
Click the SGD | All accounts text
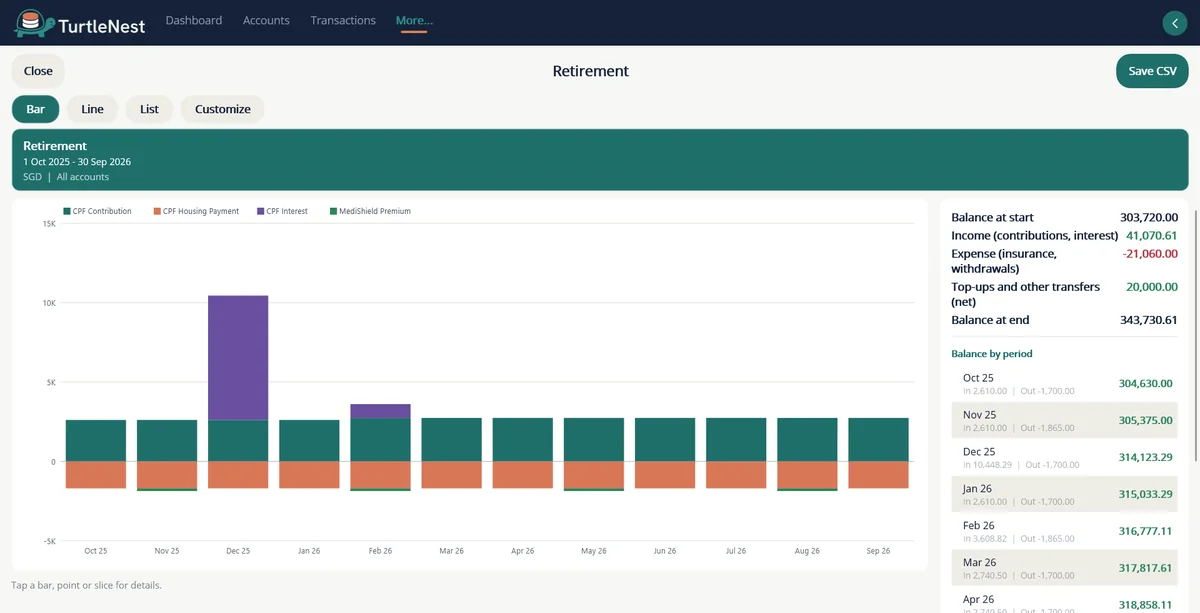point(66,177)
